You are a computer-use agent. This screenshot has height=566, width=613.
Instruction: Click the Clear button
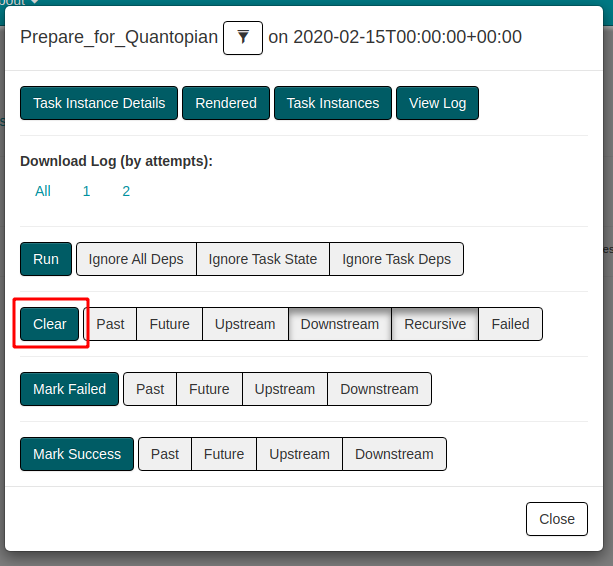click(x=50, y=324)
